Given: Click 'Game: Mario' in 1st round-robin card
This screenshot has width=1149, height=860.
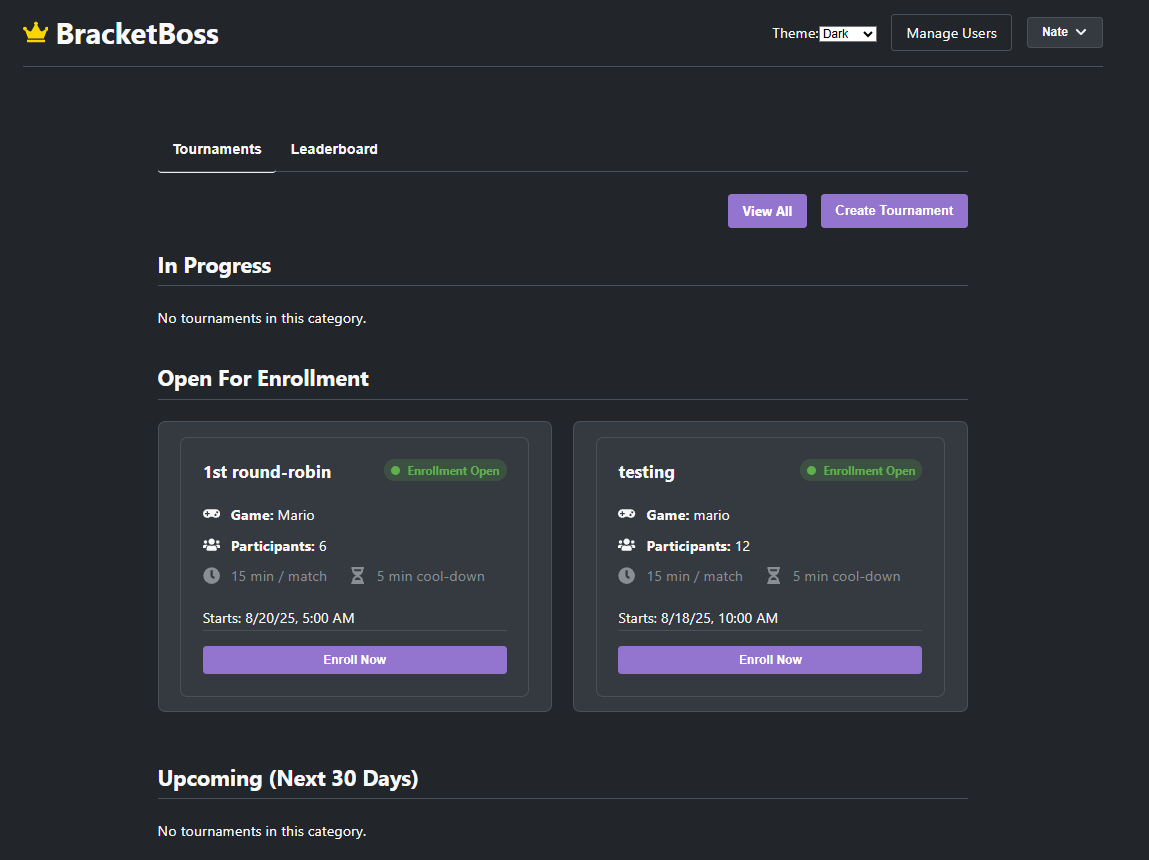Looking at the screenshot, I should coord(273,515).
